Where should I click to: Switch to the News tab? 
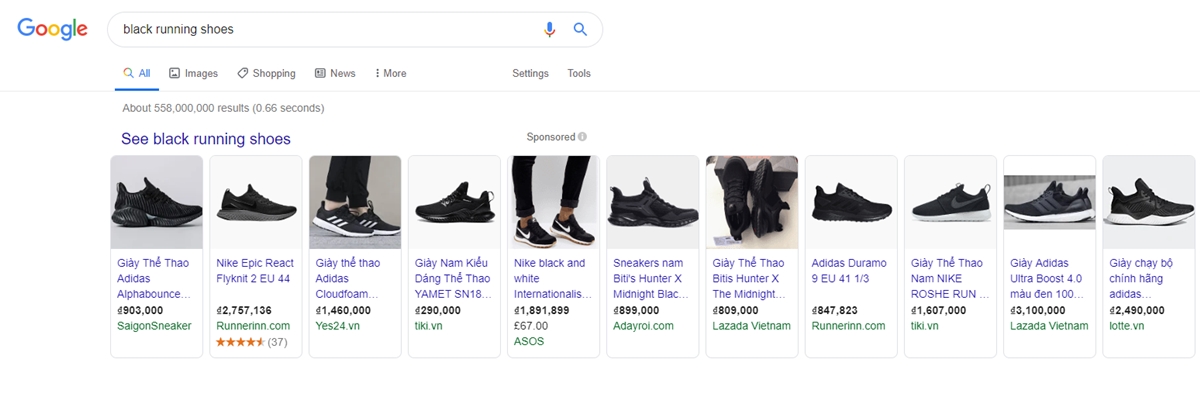click(x=335, y=73)
